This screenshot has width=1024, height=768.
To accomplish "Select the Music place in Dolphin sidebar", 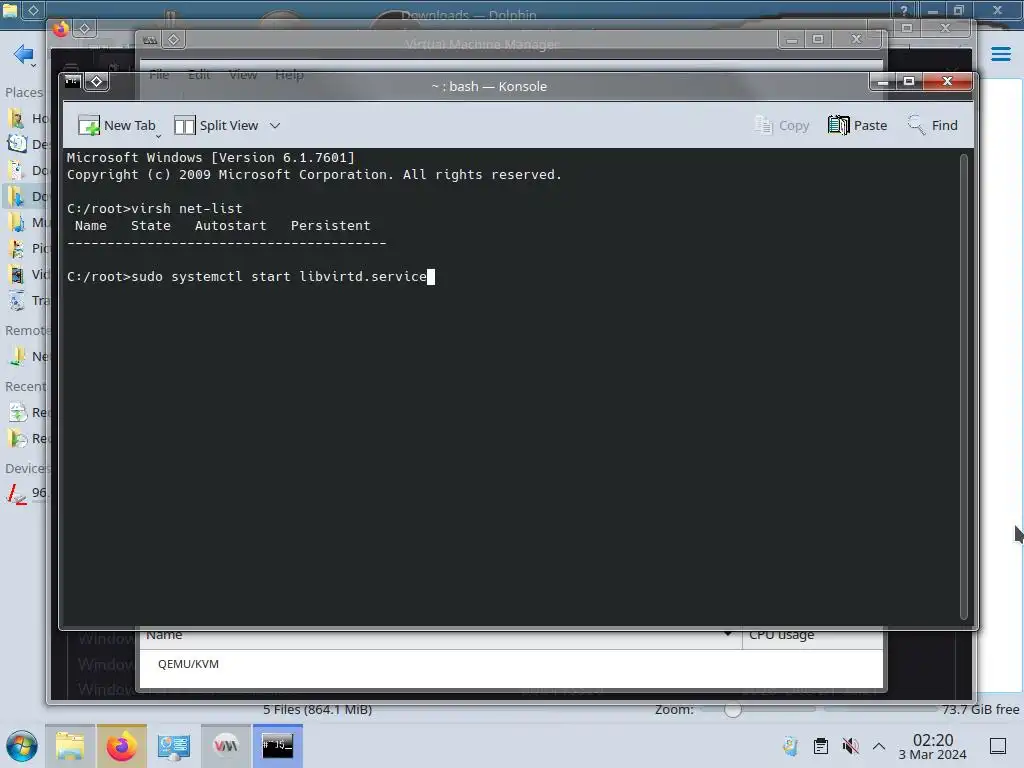I will 25,222.
